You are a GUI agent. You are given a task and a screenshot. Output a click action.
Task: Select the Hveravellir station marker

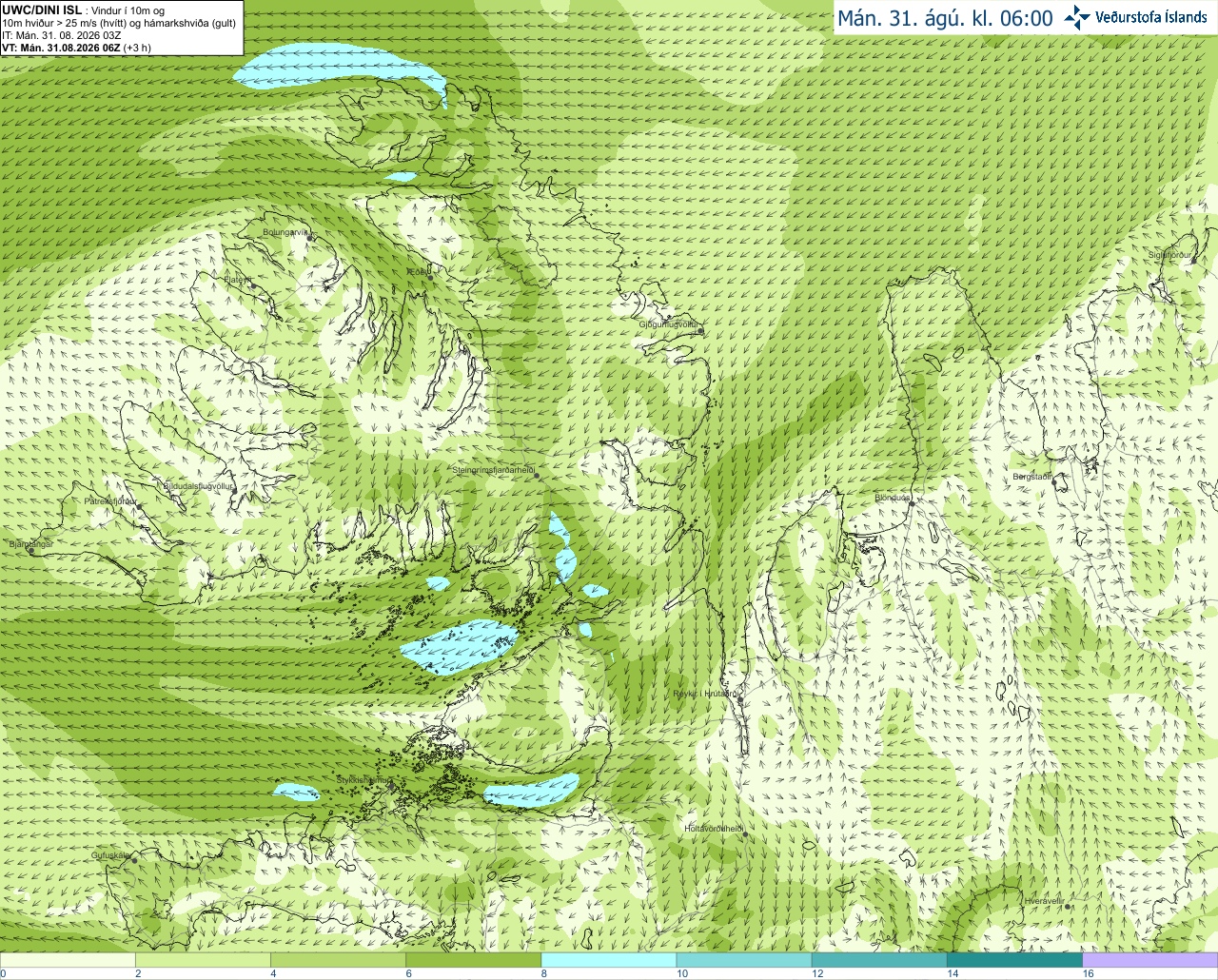click(1069, 907)
